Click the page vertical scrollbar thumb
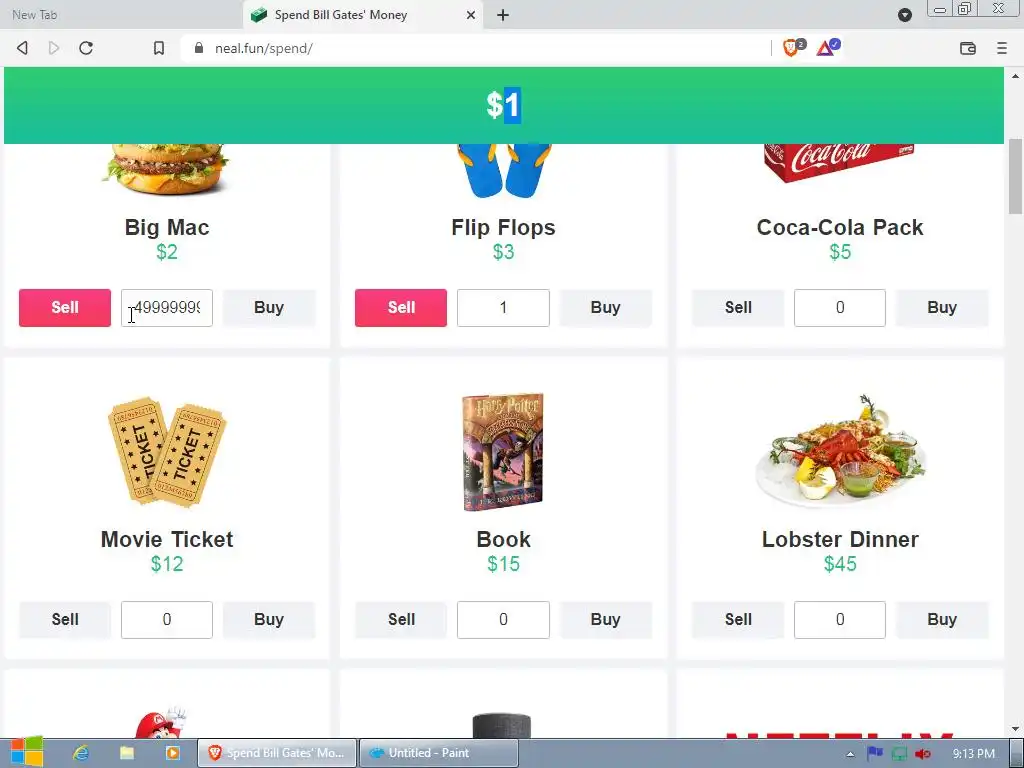 tap(1015, 176)
